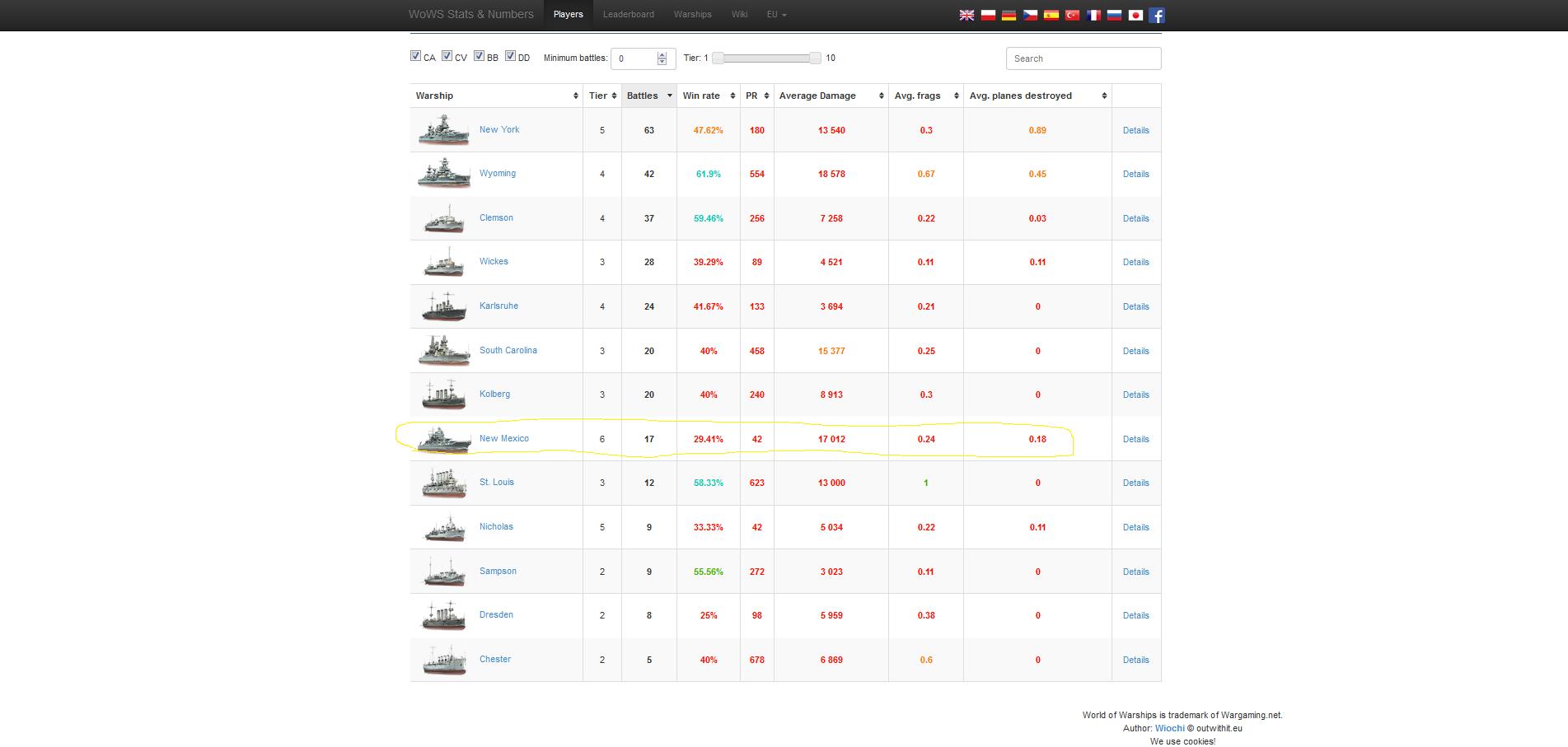Go to WoWS Stats & Numbers home

click(471, 15)
